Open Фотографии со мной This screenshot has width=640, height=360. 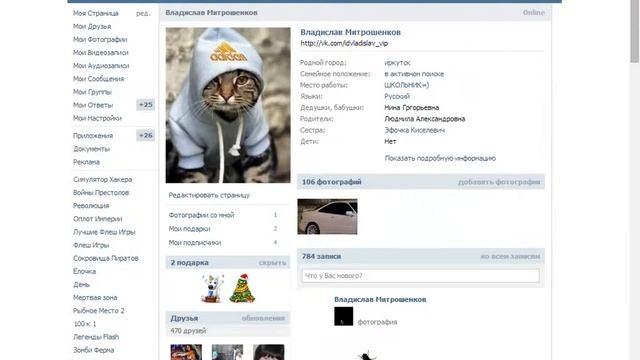pyautogui.click(x=201, y=215)
